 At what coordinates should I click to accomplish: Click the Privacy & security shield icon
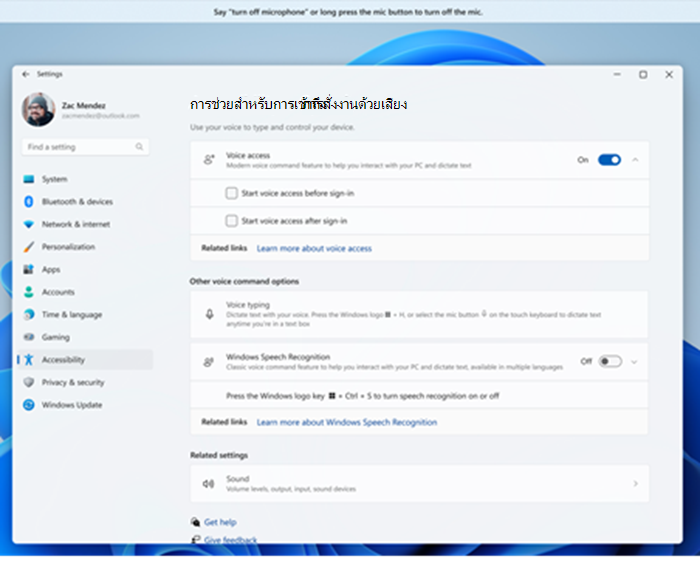point(29,382)
